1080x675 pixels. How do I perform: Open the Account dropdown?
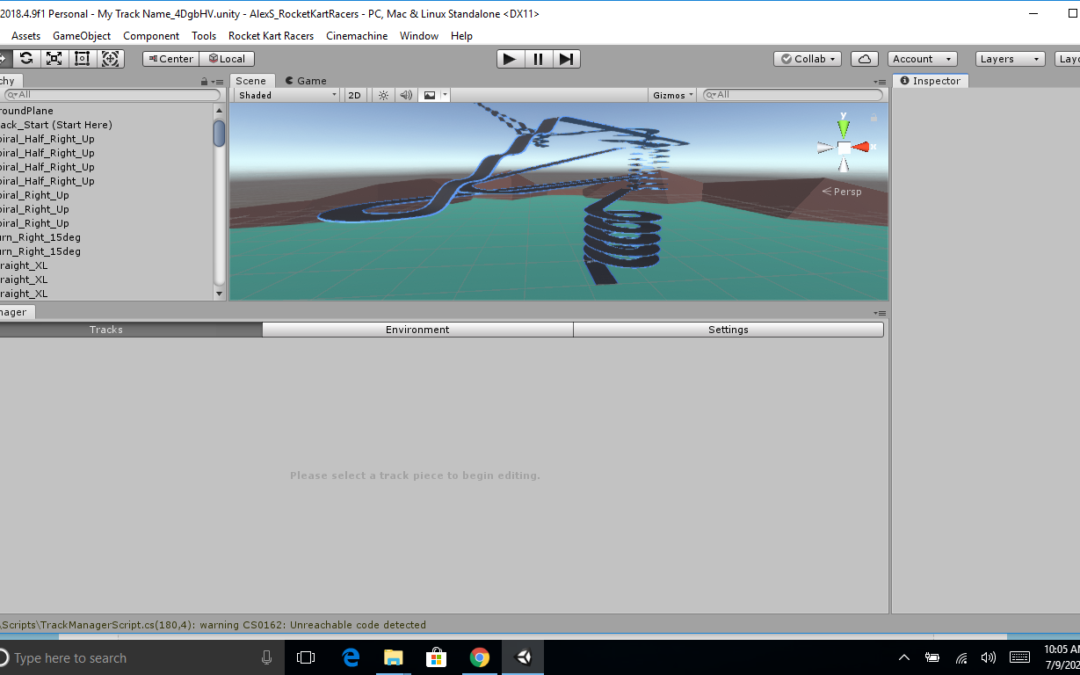click(x=922, y=59)
